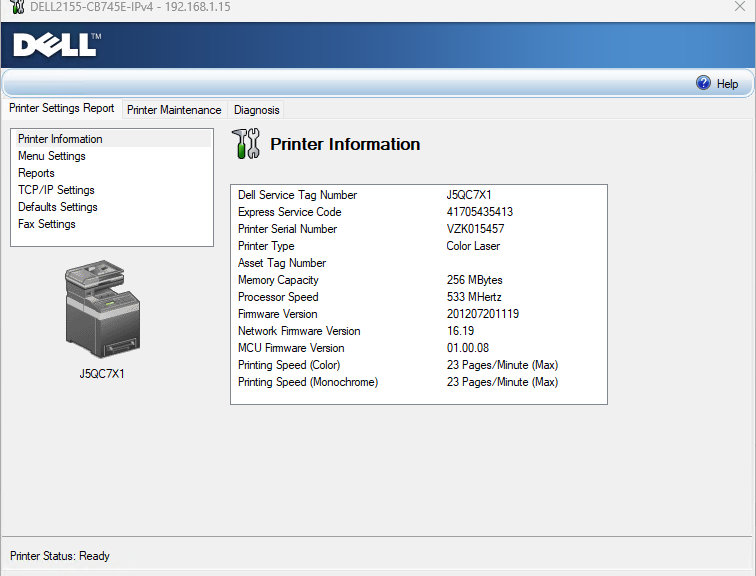756x576 pixels.
Task: Click the Firmware Version label
Action: [x=277, y=314]
